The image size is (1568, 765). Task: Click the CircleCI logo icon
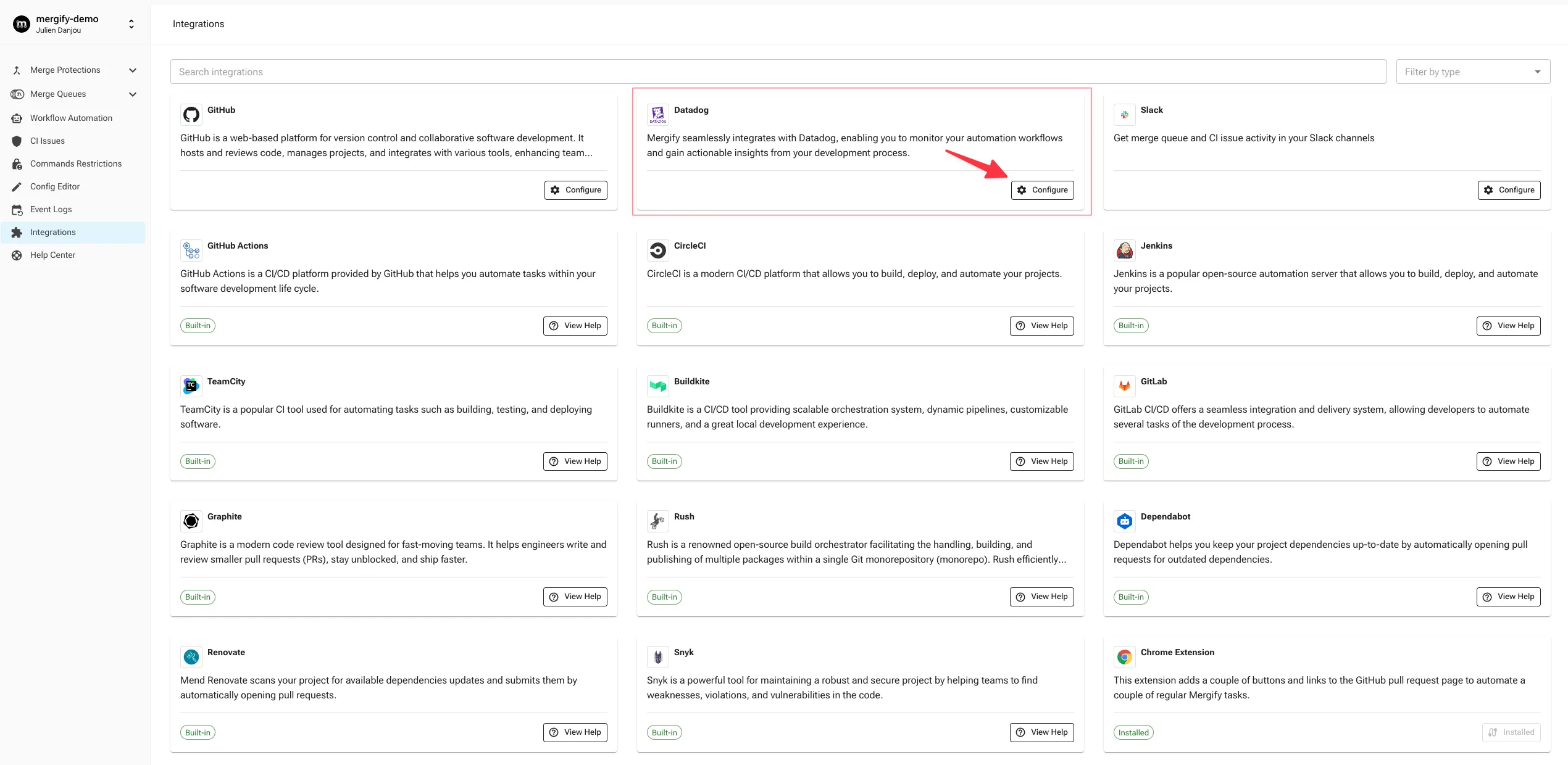(x=657, y=250)
